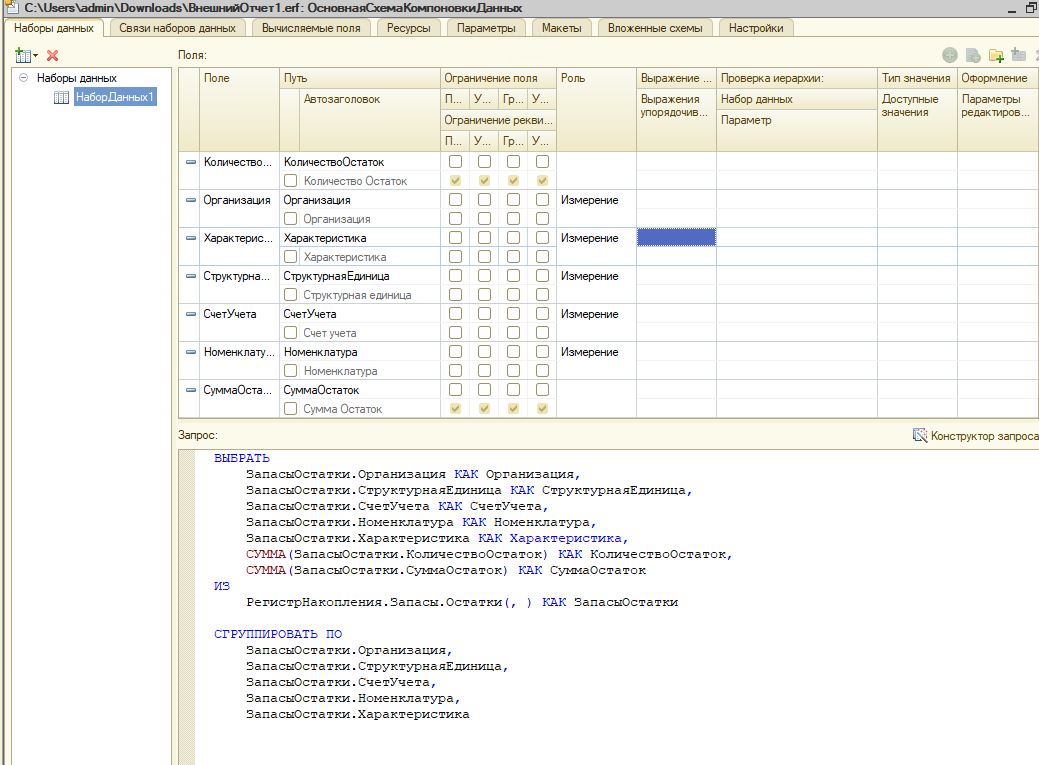Image resolution: width=1039 pixels, height=765 pixels.
Task: Click the Тип значения column header
Action: [x=916, y=78]
